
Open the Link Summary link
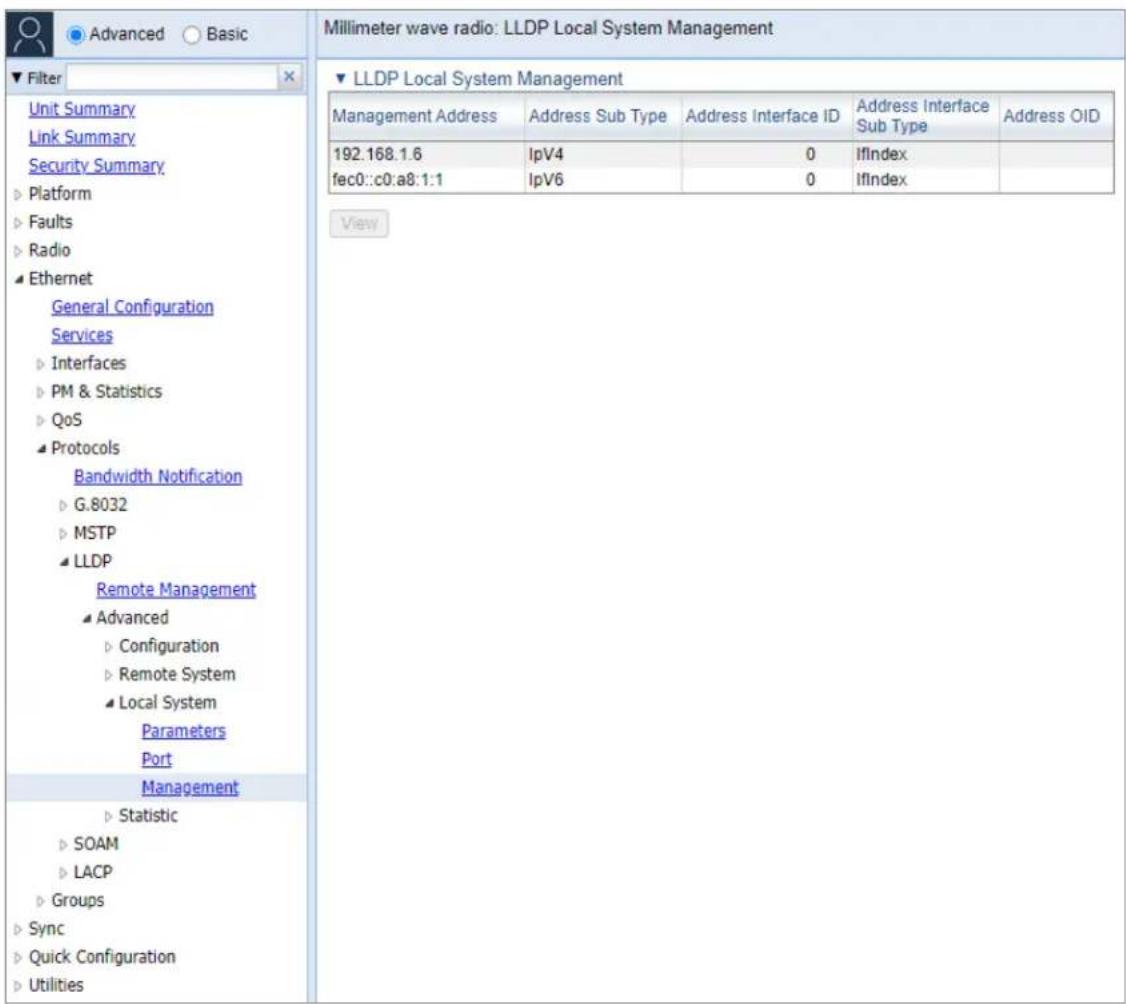pyautogui.click(x=82, y=137)
